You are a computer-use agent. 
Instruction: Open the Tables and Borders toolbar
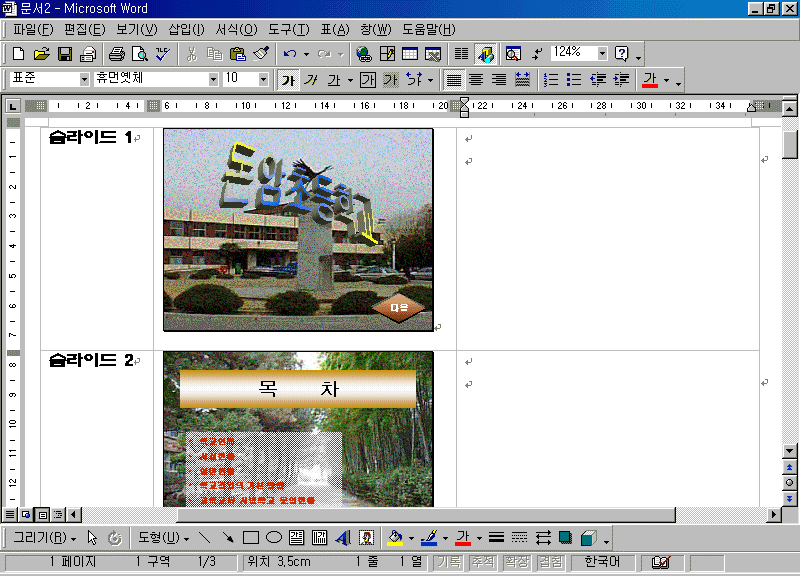387,54
